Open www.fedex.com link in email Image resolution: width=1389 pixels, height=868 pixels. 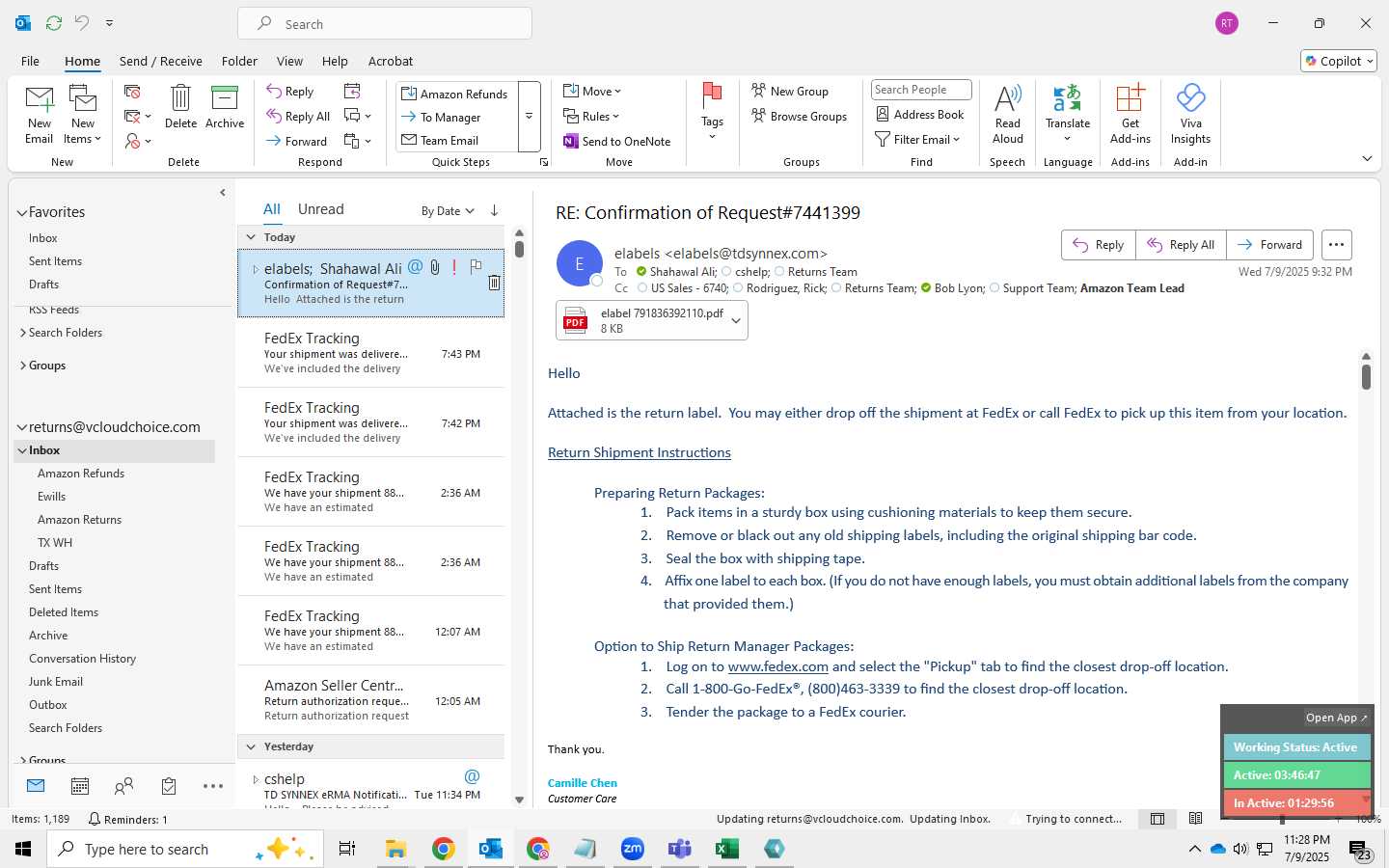click(x=777, y=666)
